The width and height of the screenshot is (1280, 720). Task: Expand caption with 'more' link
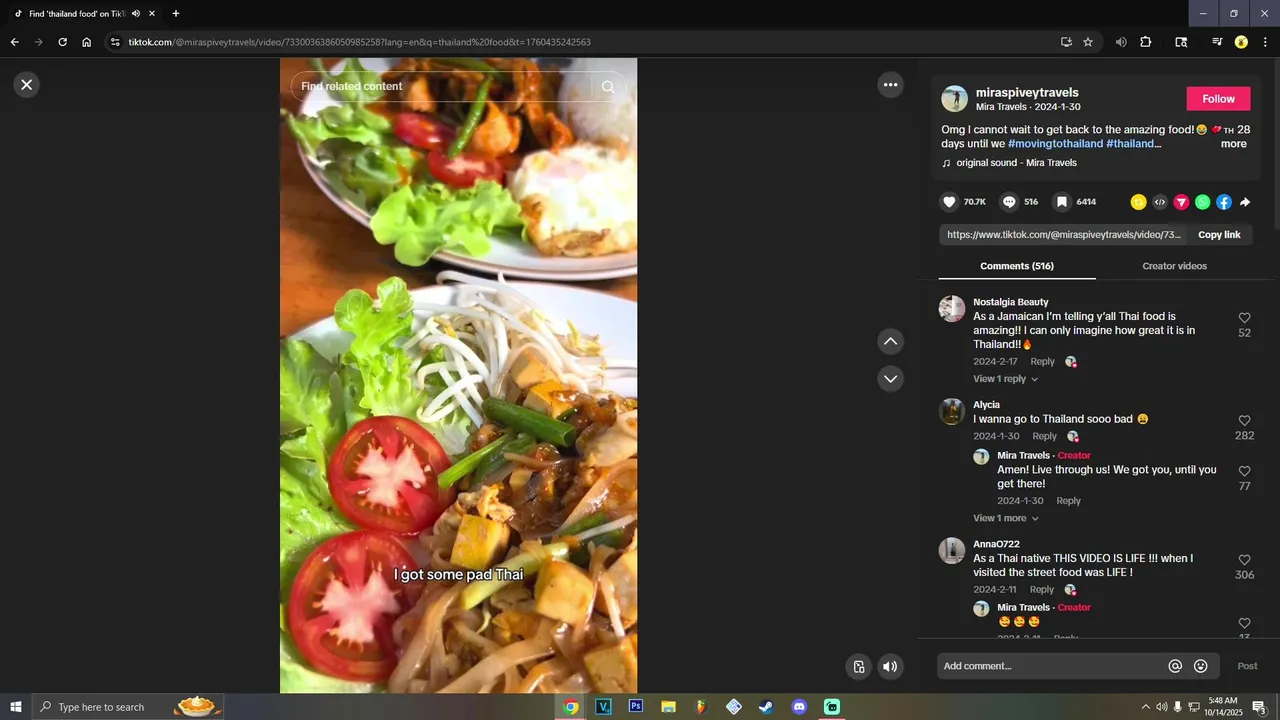click(1234, 144)
